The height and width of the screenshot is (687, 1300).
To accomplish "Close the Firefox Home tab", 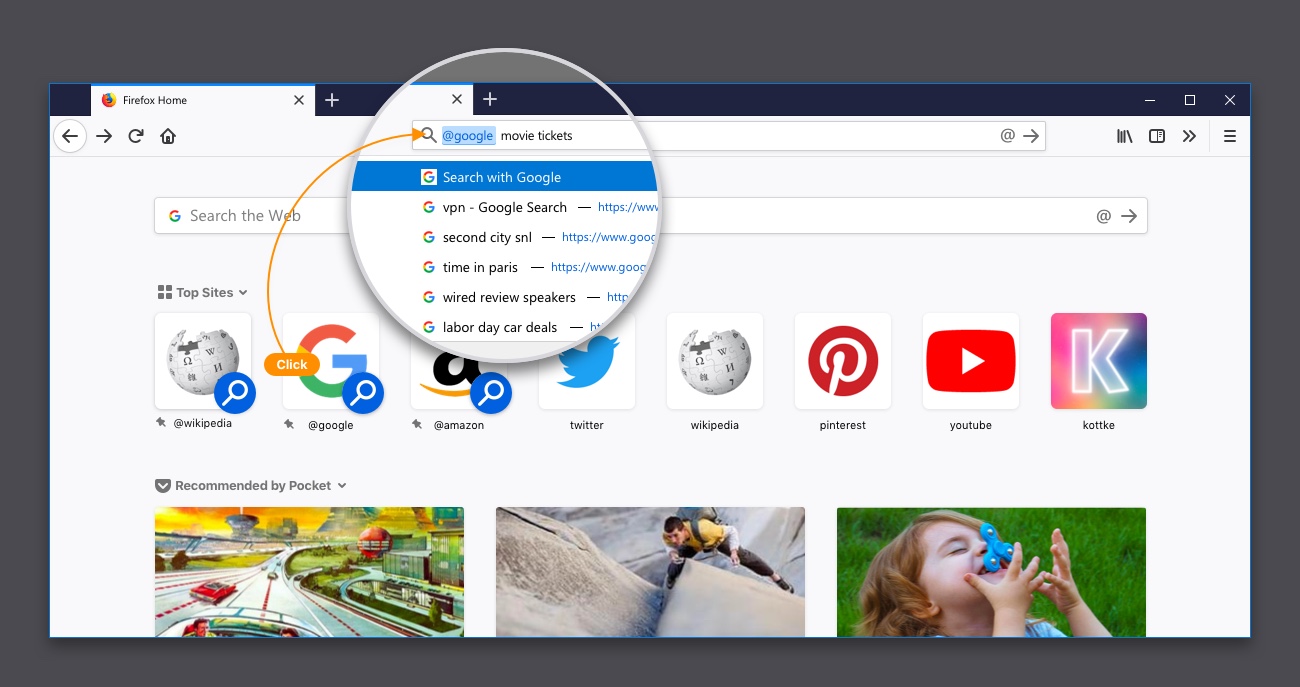I will pyautogui.click(x=299, y=100).
